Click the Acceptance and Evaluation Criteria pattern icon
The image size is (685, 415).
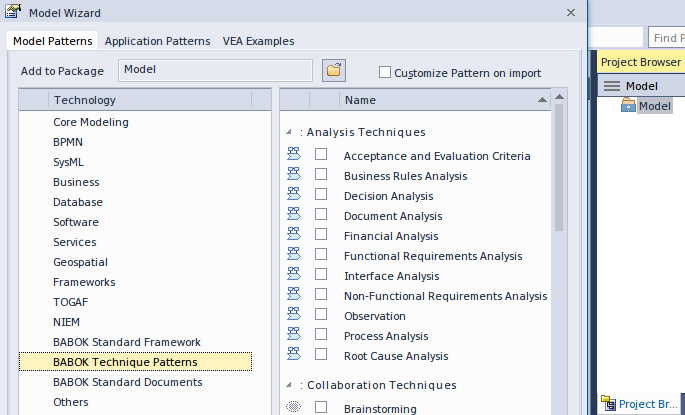(294, 154)
